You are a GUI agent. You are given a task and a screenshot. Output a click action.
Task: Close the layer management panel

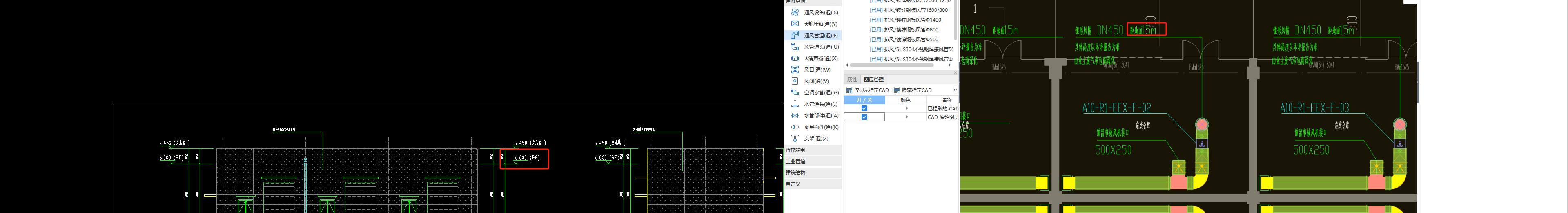(955, 72)
